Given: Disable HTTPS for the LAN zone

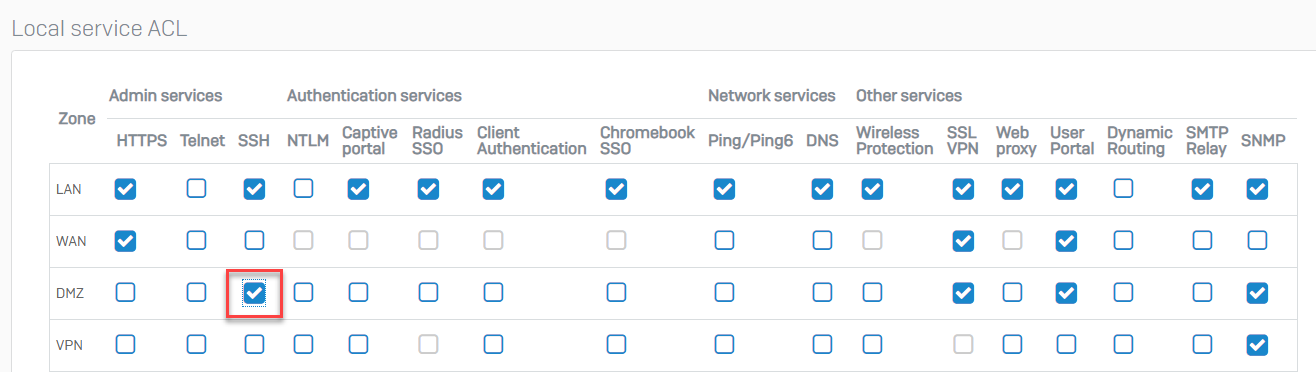Looking at the screenshot, I should coord(125,189).
